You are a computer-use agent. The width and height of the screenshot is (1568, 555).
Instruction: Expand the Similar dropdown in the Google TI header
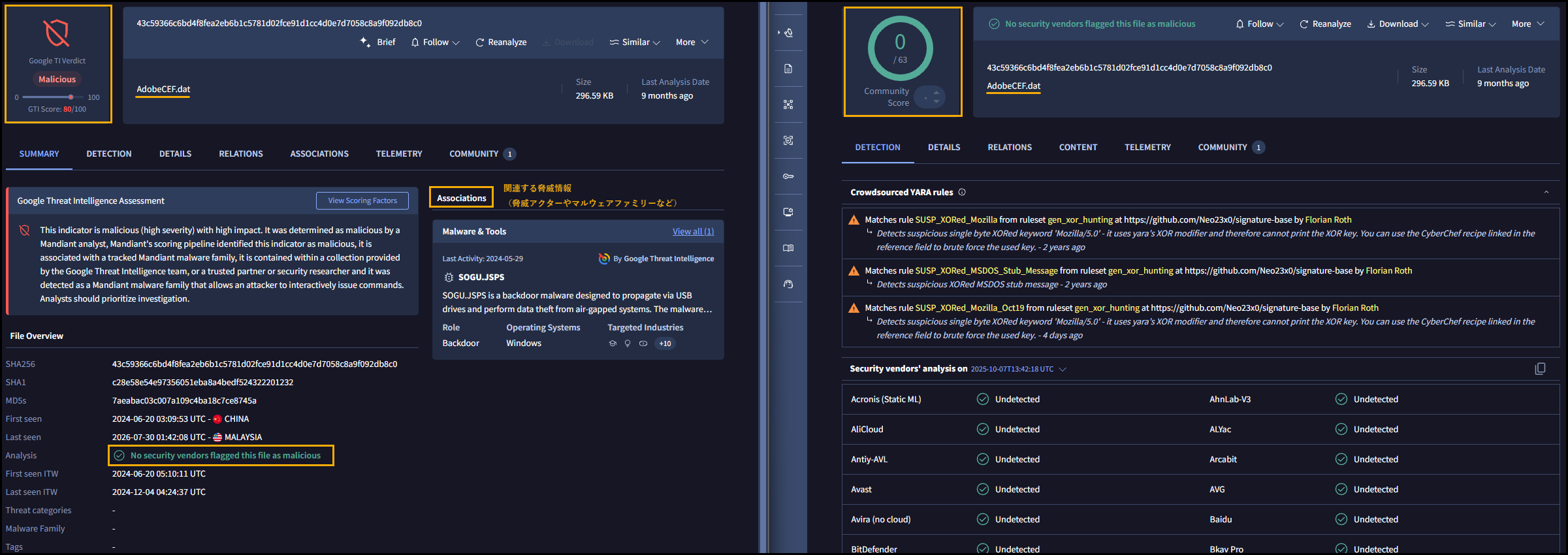[x=635, y=42]
